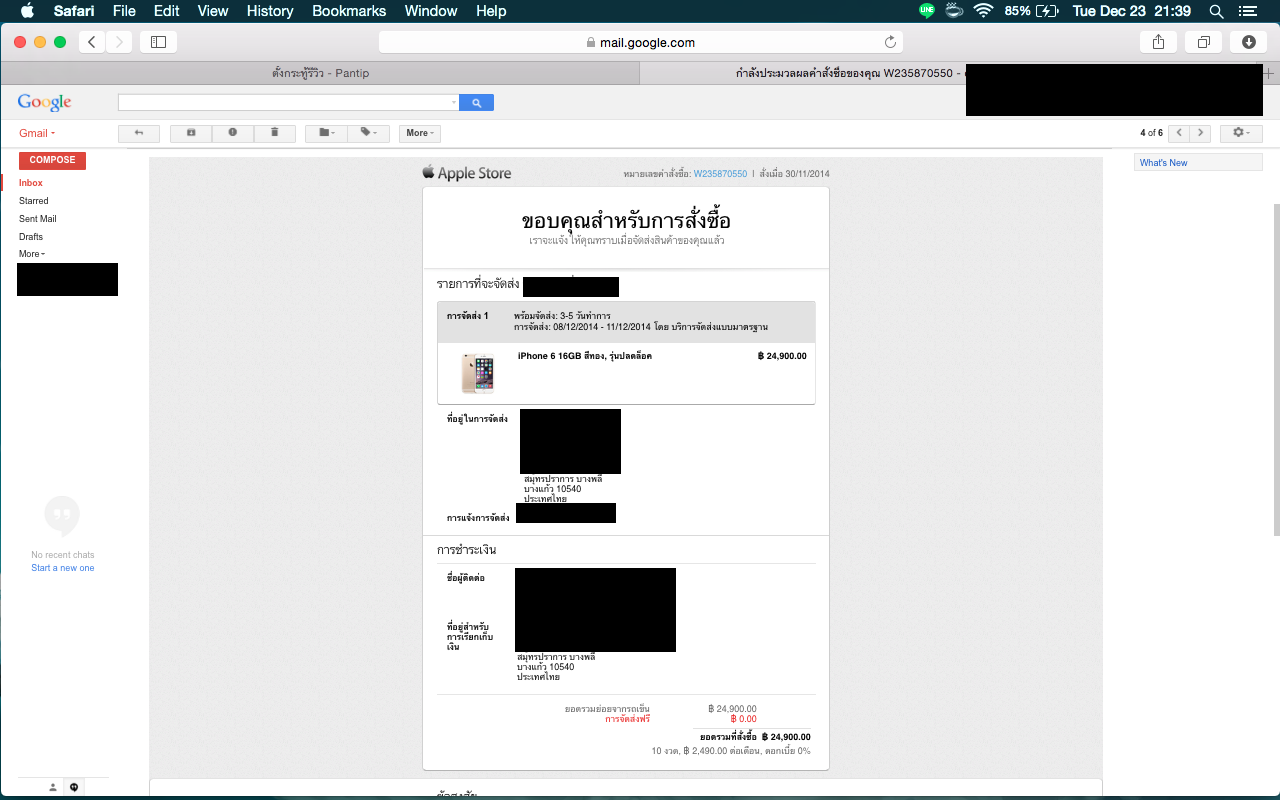Open the Labels dropdown
The width and height of the screenshot is (1280, 800).
368,133
